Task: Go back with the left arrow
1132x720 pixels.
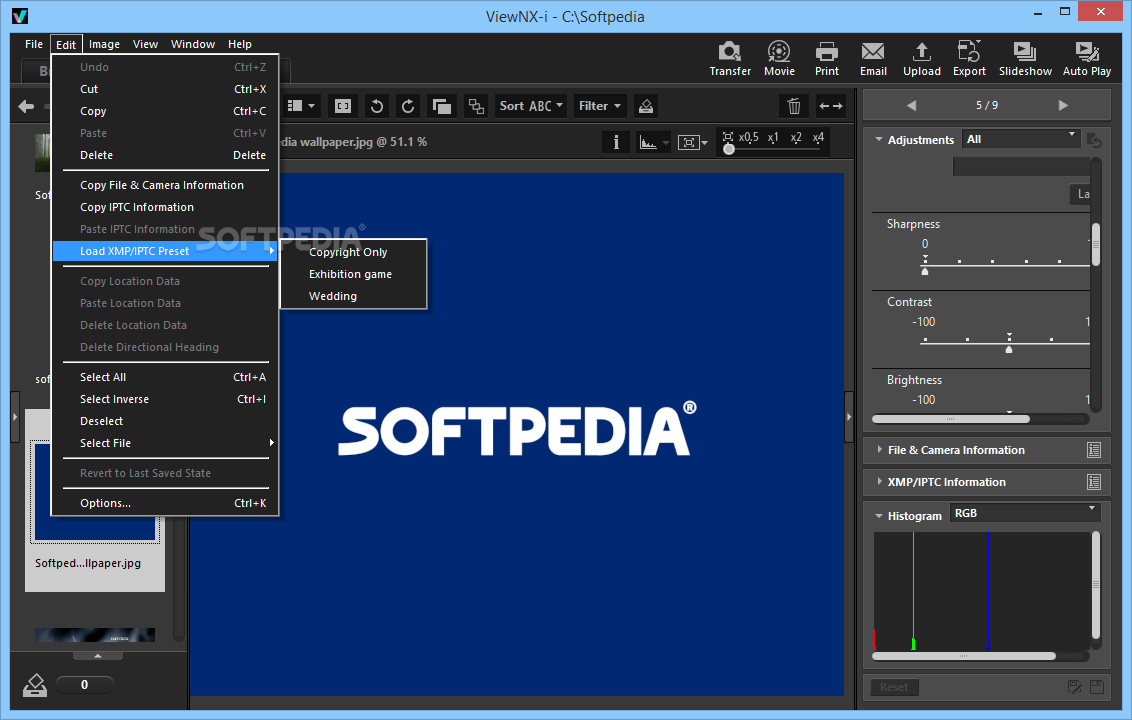Action: pos(27,107)
